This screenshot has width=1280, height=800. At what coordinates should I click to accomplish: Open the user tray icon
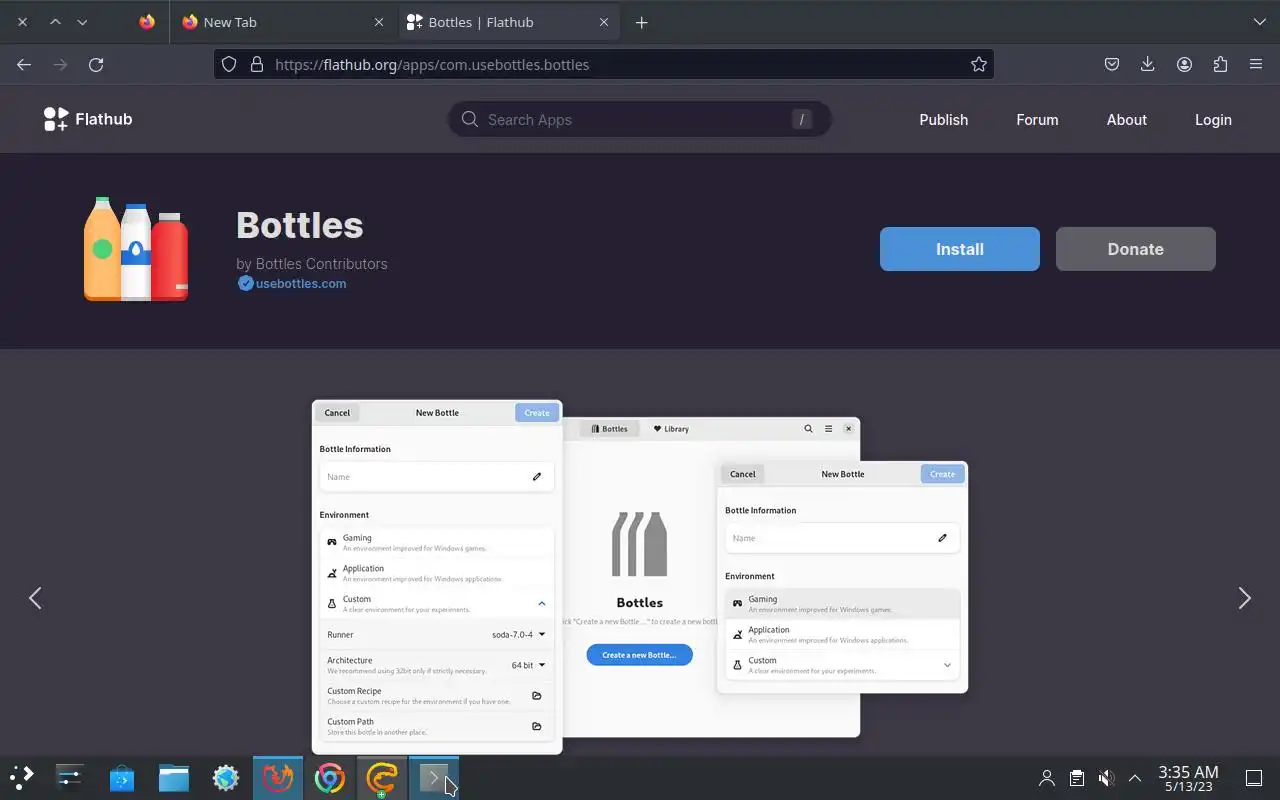(1047, 778)
